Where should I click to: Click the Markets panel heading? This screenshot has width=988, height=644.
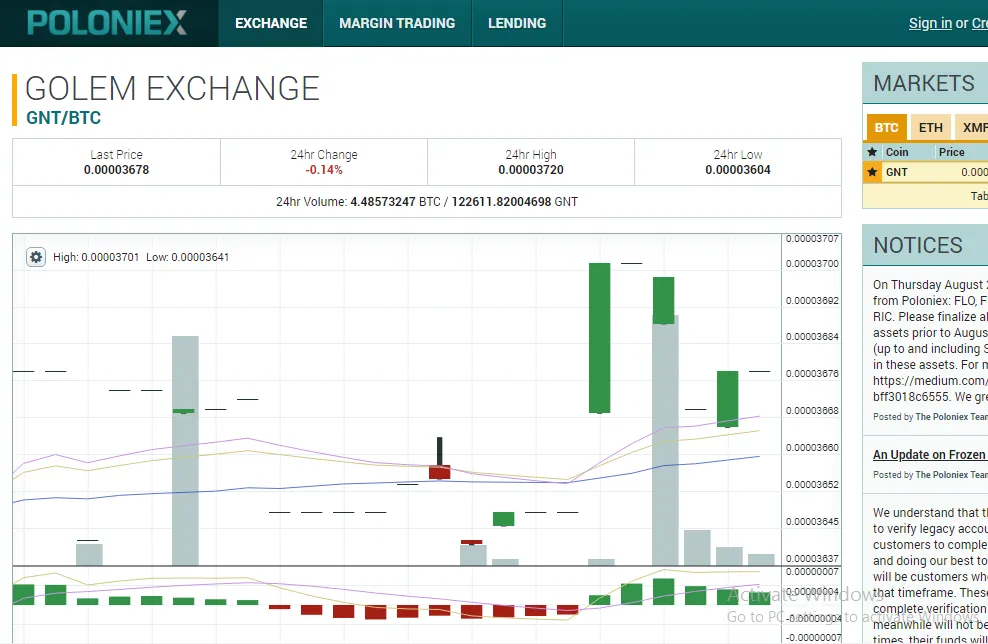coord(924,83)
